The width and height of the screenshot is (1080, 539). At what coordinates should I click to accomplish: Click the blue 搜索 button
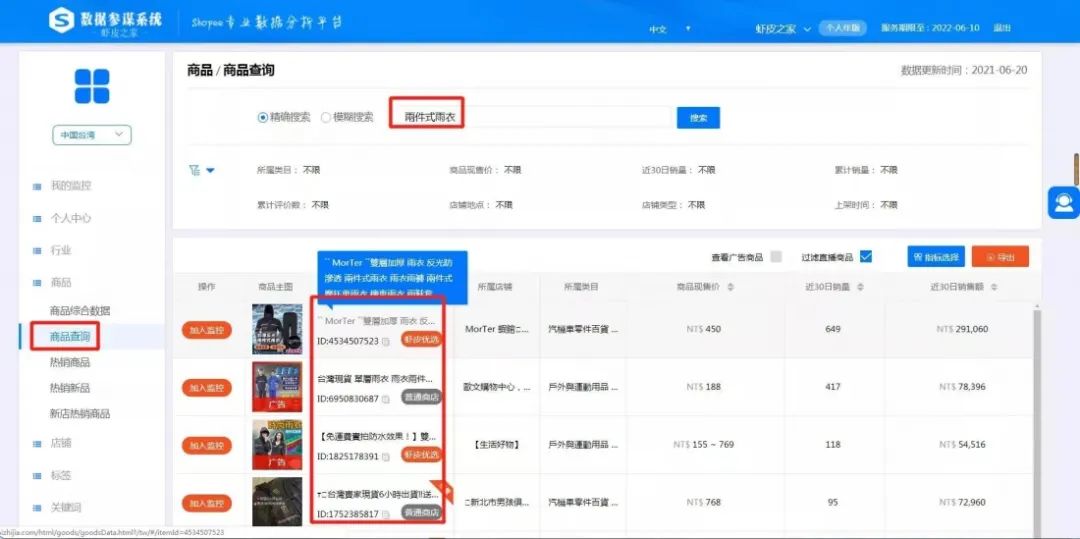(x=698, y=118)
